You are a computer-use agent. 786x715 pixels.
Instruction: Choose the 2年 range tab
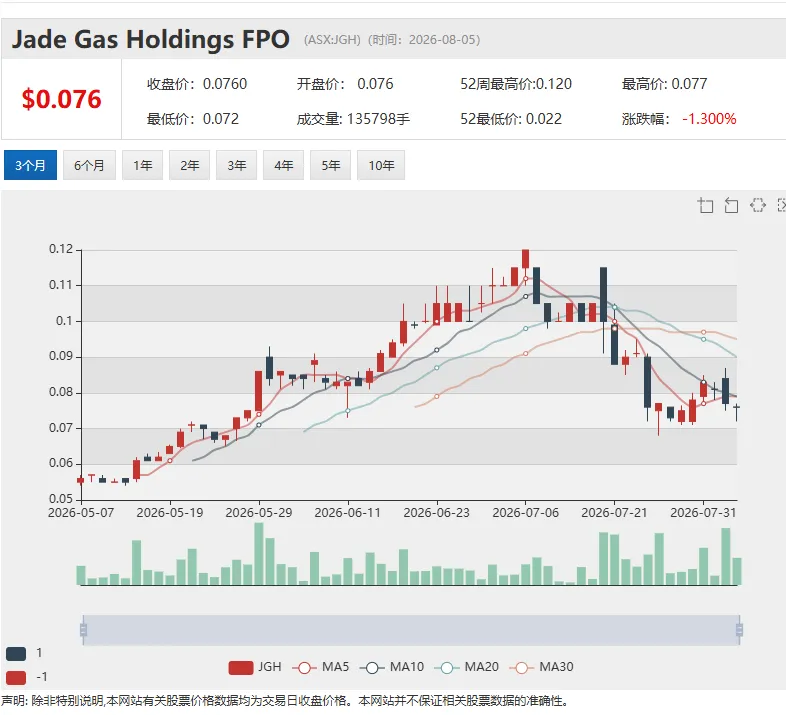pos(189,165)
